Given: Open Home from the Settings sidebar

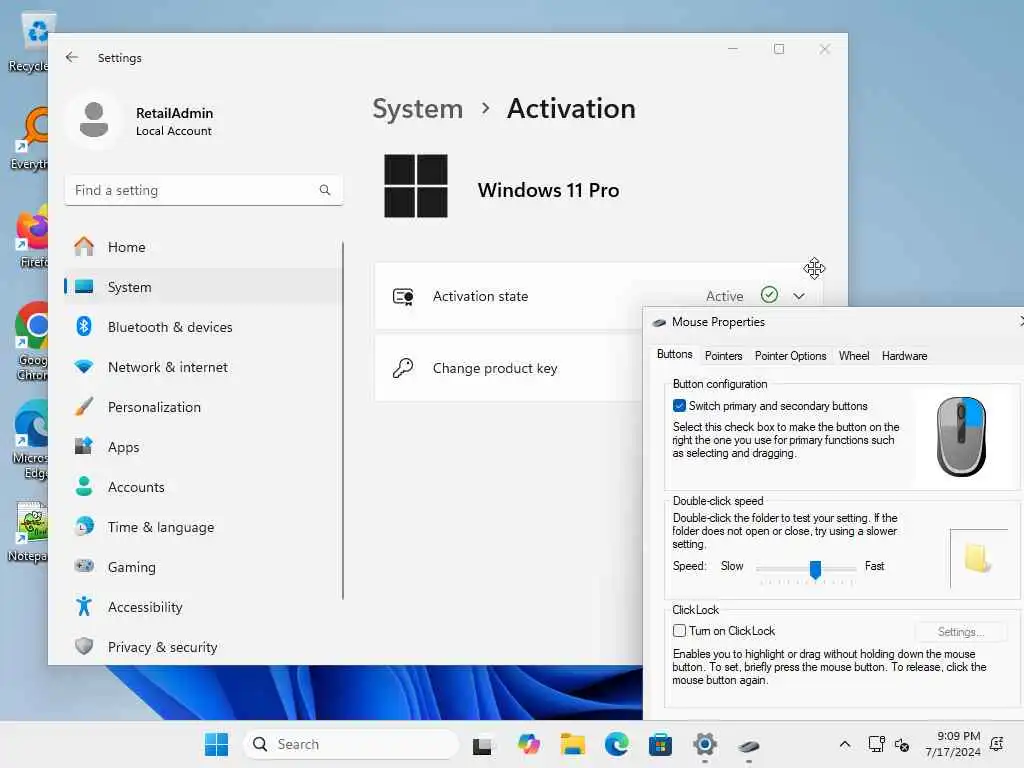Looking at the screenshot, I should coord(204,247).
